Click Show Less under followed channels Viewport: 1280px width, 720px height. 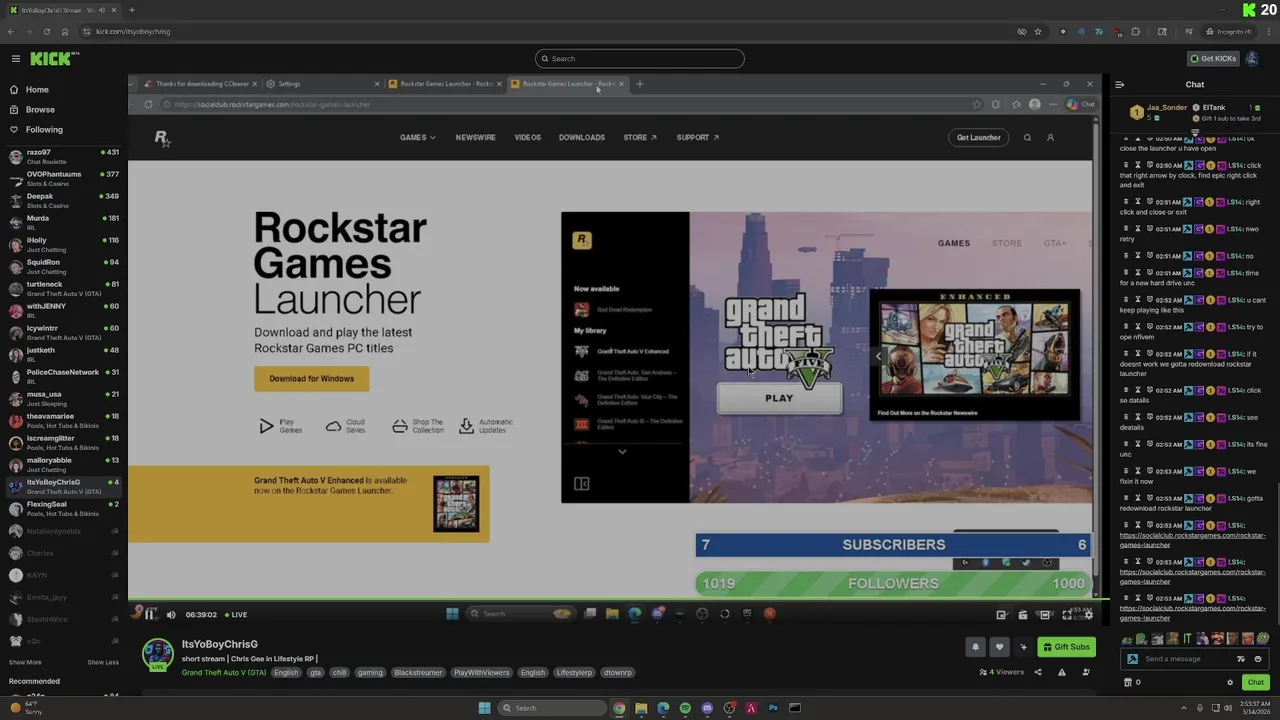[x=103, y=662]
